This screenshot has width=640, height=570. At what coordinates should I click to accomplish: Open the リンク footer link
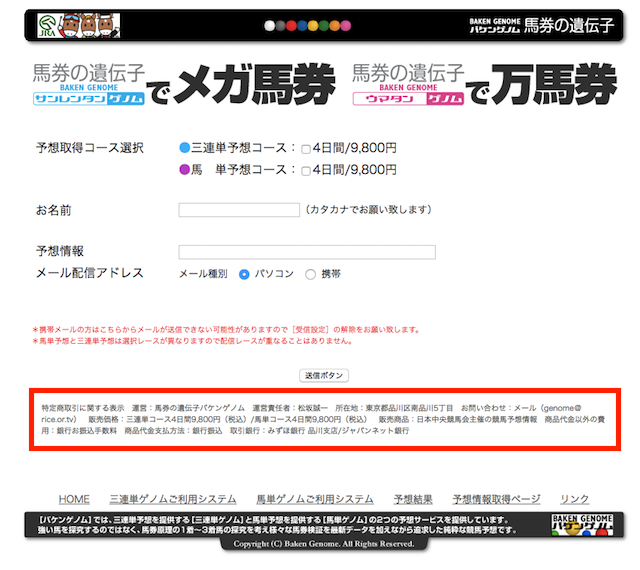(575, 499)
